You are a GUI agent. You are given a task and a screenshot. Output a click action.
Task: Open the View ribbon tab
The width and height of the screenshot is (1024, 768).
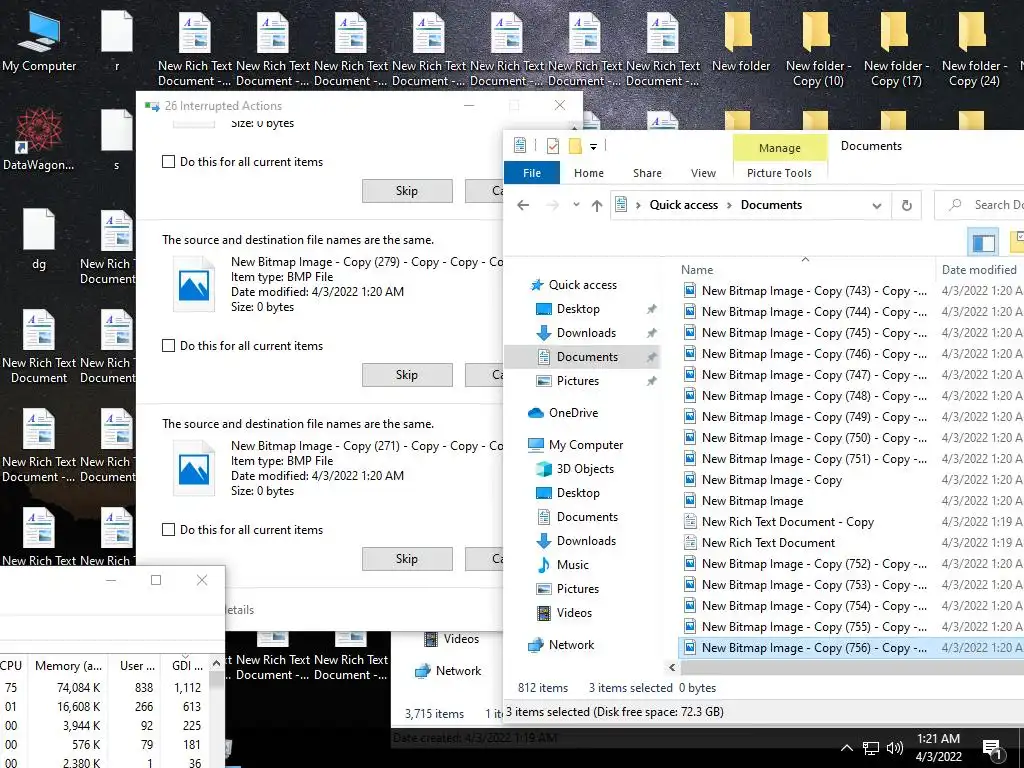[703, 173]
